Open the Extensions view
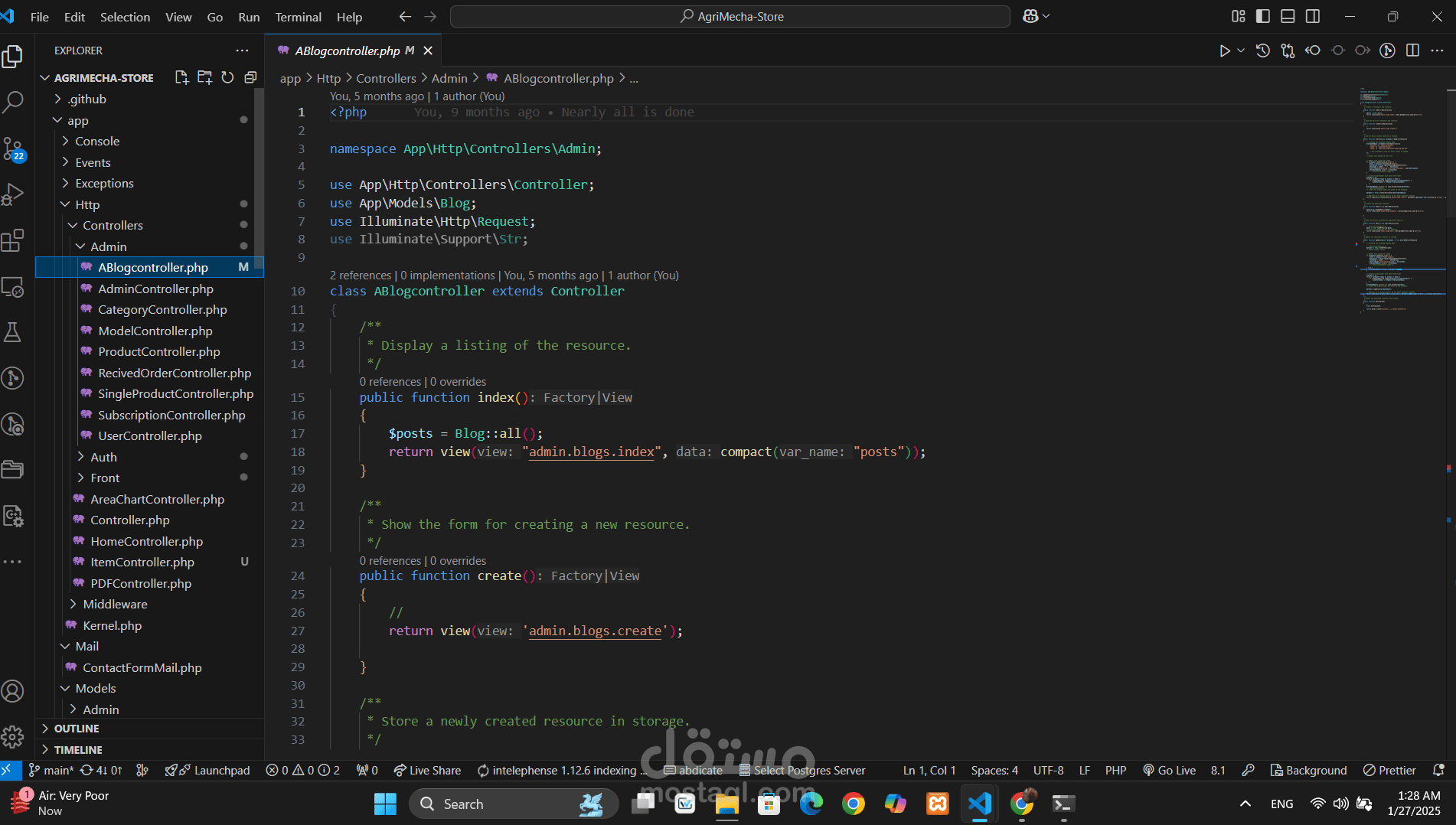Image resolution: width=1456 pixels, height=825 pixels. point(13,240)
